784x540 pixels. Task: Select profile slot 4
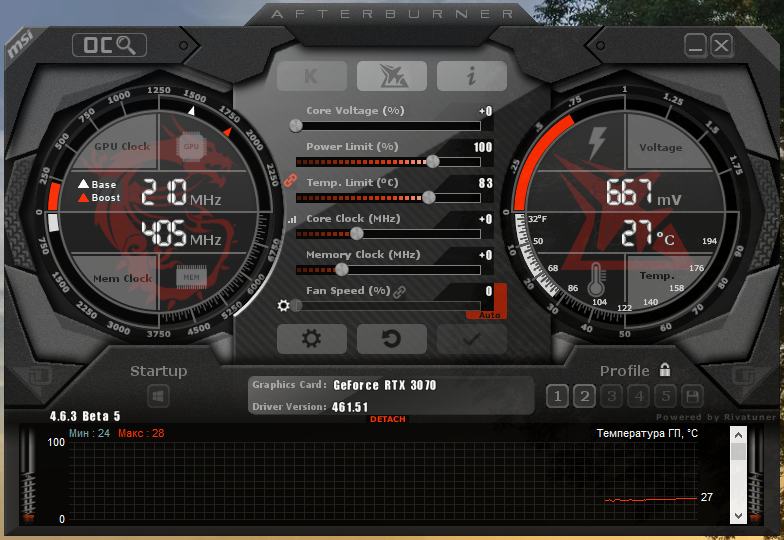[x=638, y=397]
